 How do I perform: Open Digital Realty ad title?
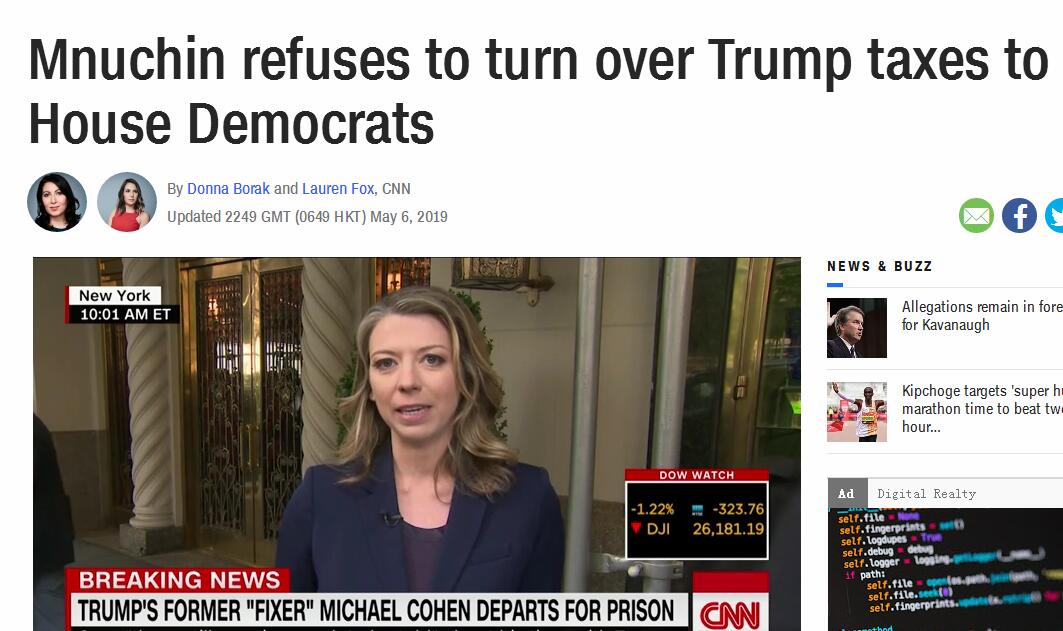926,493
